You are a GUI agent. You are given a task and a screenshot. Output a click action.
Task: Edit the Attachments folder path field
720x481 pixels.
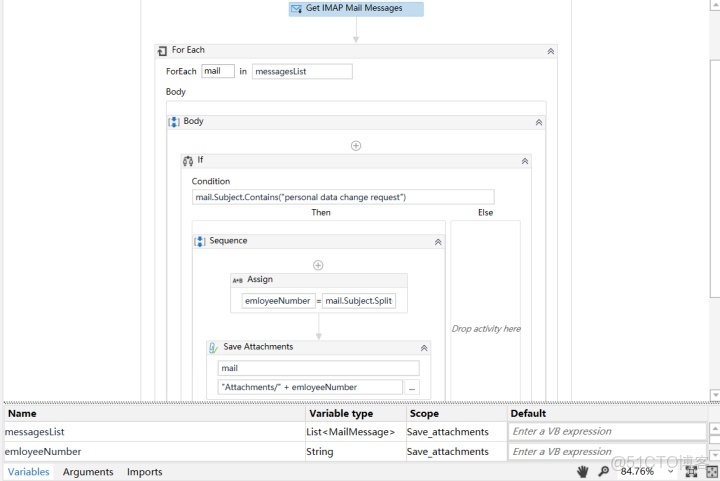[x=310, y=387]
